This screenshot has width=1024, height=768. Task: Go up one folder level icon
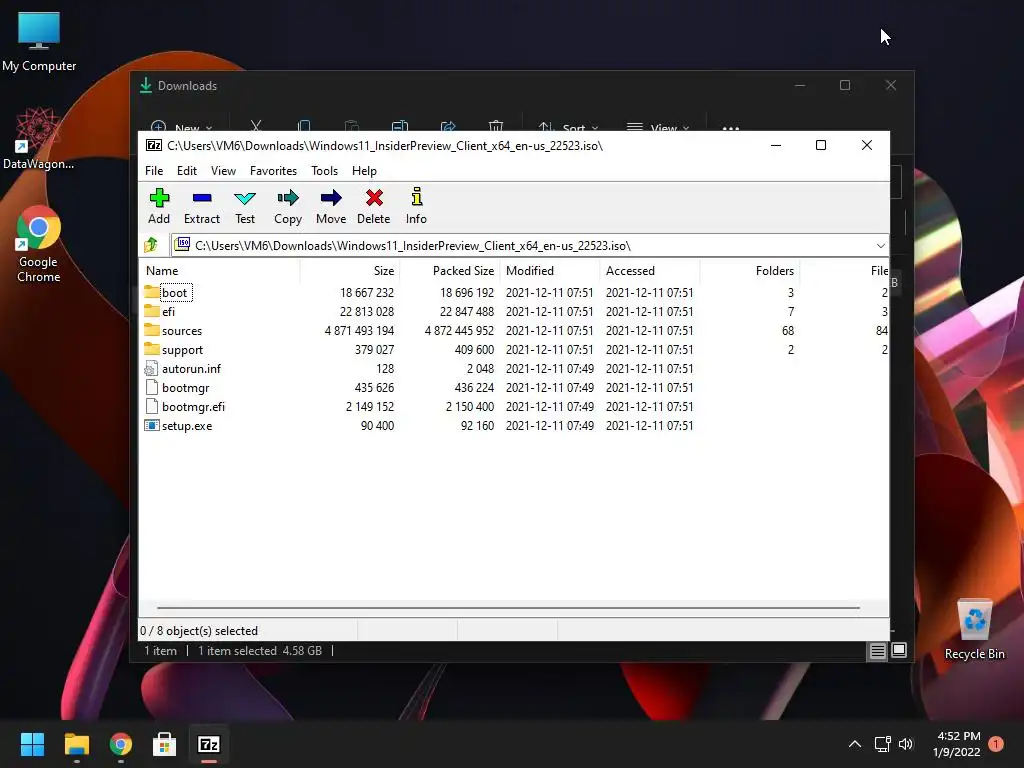pos(151,245)
